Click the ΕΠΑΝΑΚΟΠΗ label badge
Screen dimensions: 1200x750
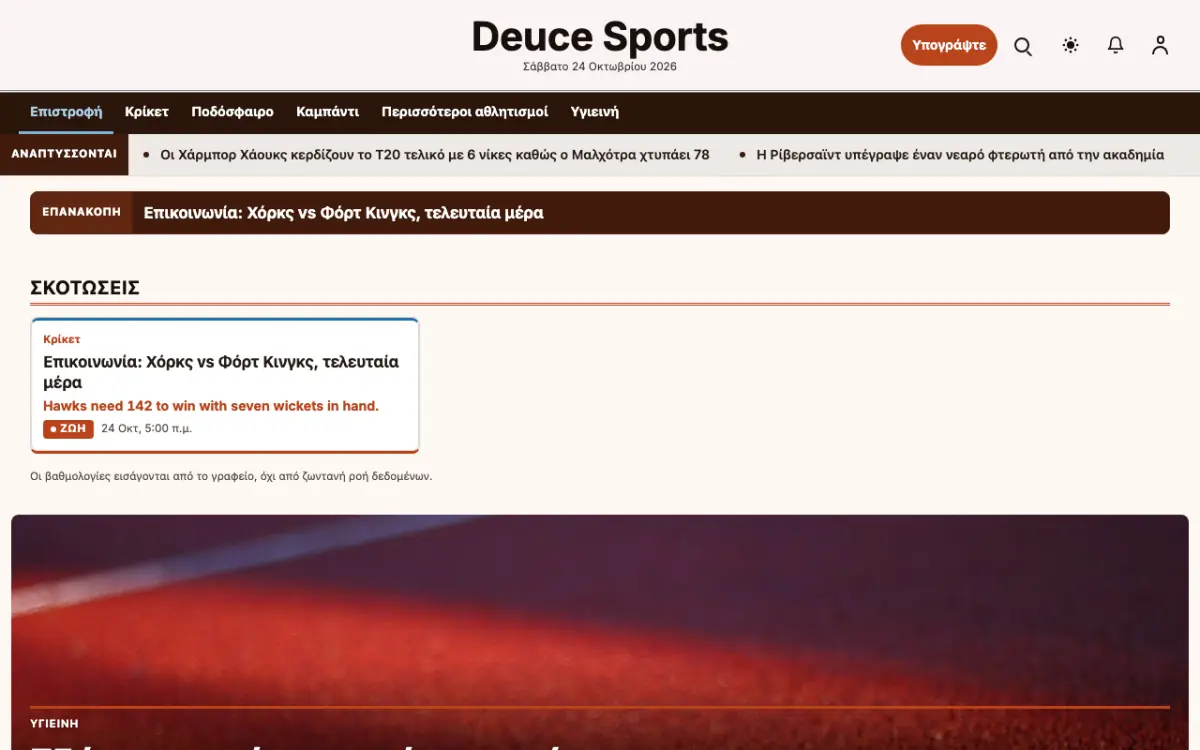pyautogui.click(x=81, y=213)
